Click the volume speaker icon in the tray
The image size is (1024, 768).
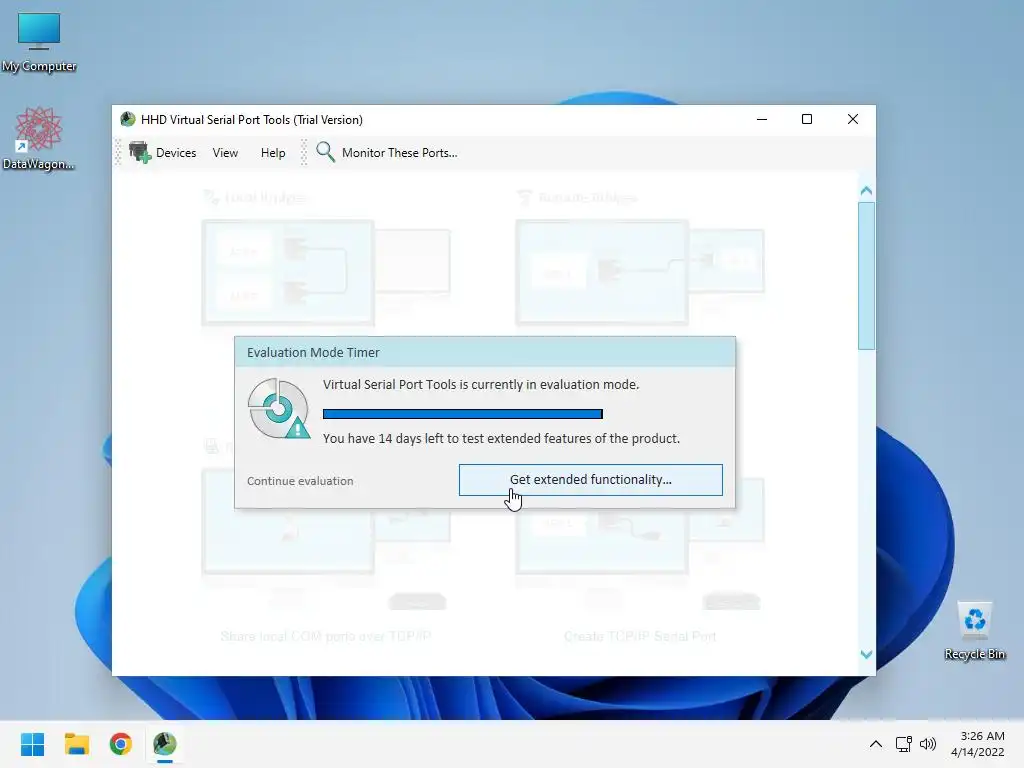(928, 744)
